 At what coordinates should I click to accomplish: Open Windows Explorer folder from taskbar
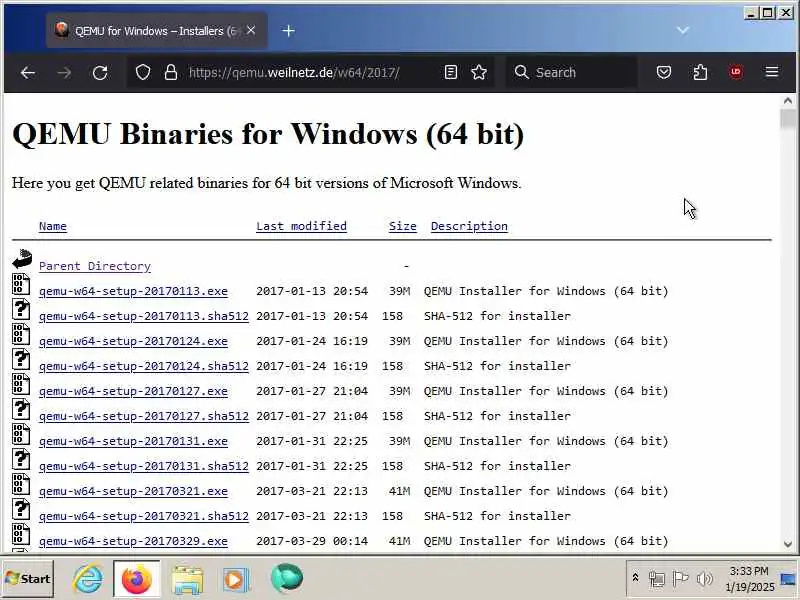click(x=187, y=580)
